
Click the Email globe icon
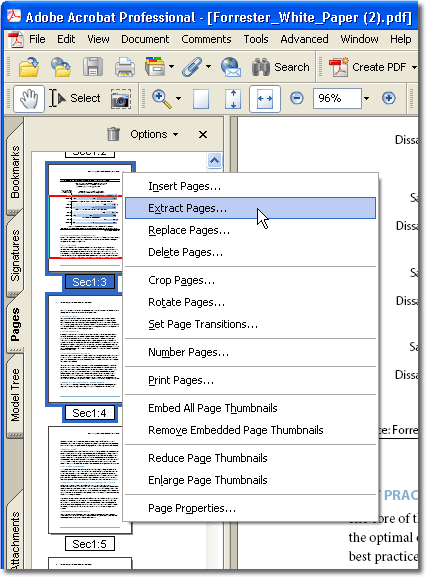click(231, 67)
